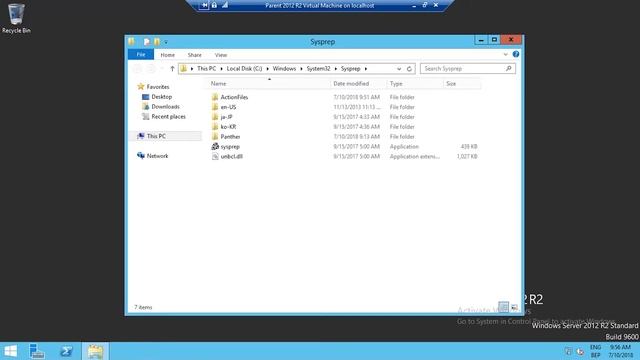Click Sysprep breadcrumb in address bar
The height and width of the screenshot is (360, 640).
click(351, 69)
